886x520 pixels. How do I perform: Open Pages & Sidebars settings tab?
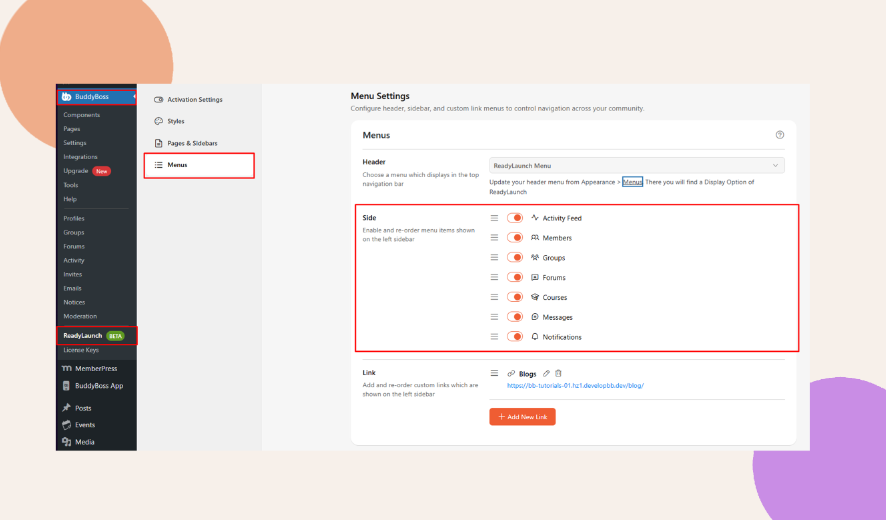tap(192, 143)
